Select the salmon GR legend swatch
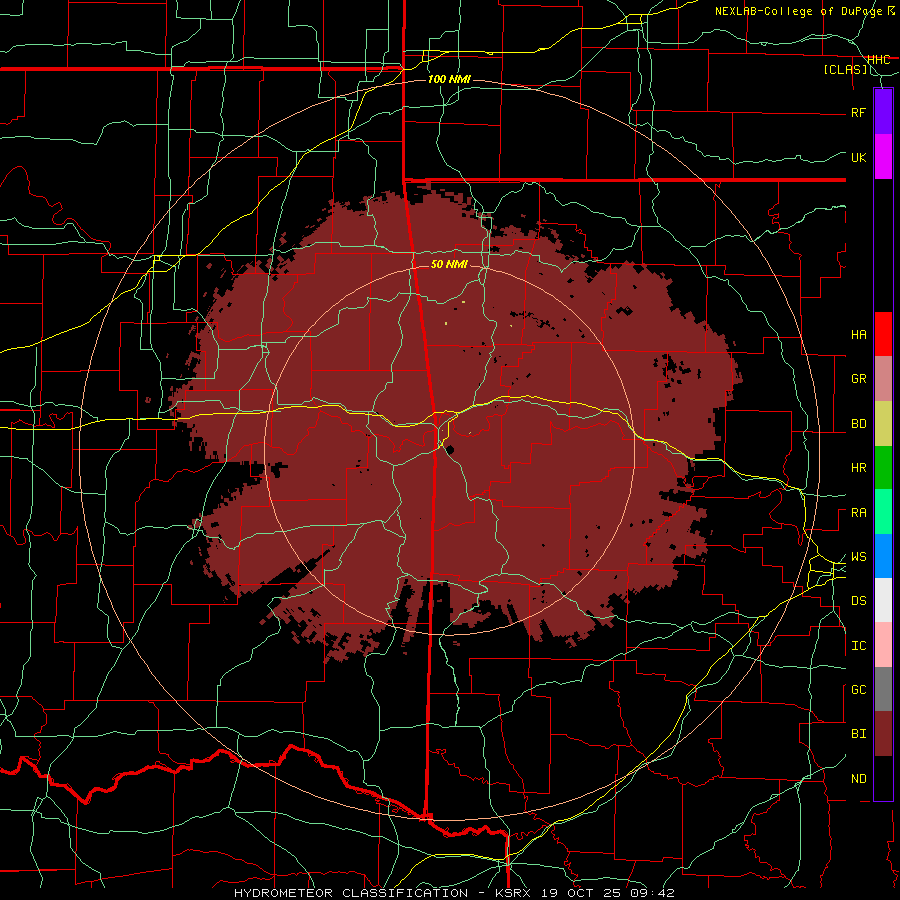This screenshot has width=900, height=900. click(x=883, y=379)
